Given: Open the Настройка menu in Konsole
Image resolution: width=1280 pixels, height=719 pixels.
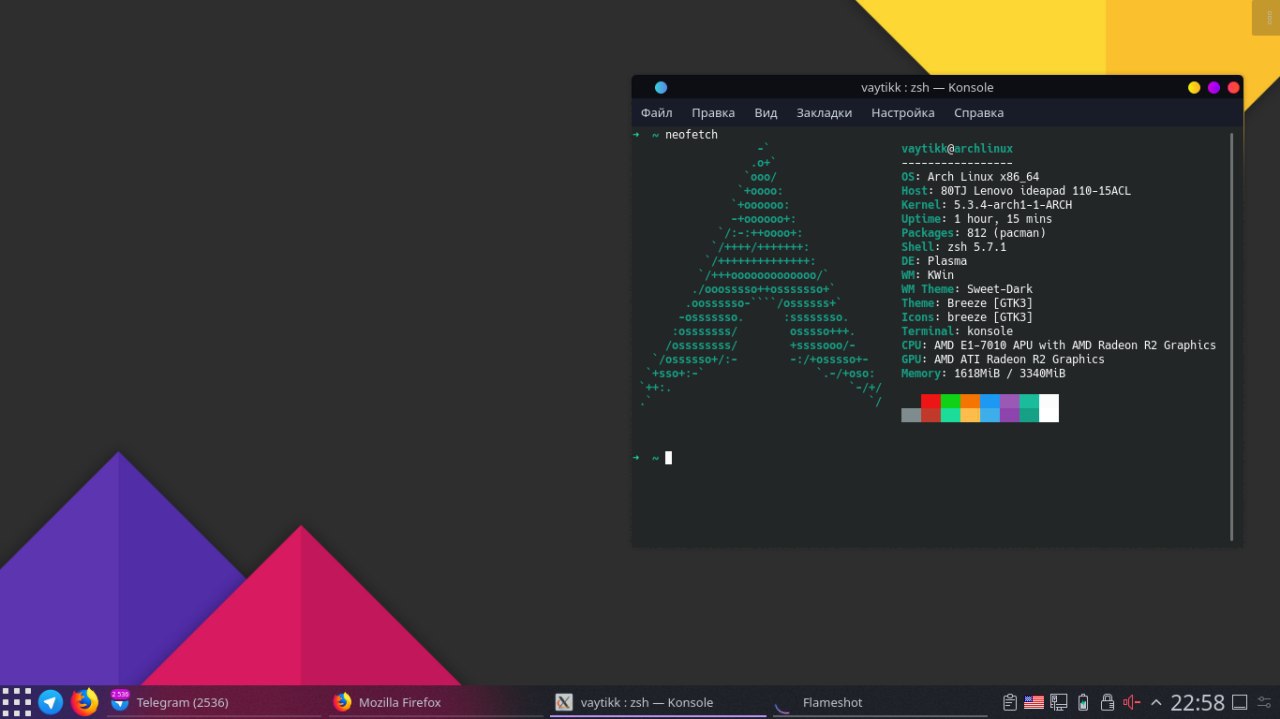Looking at the screenshot, I should click(x=902, y=113).
